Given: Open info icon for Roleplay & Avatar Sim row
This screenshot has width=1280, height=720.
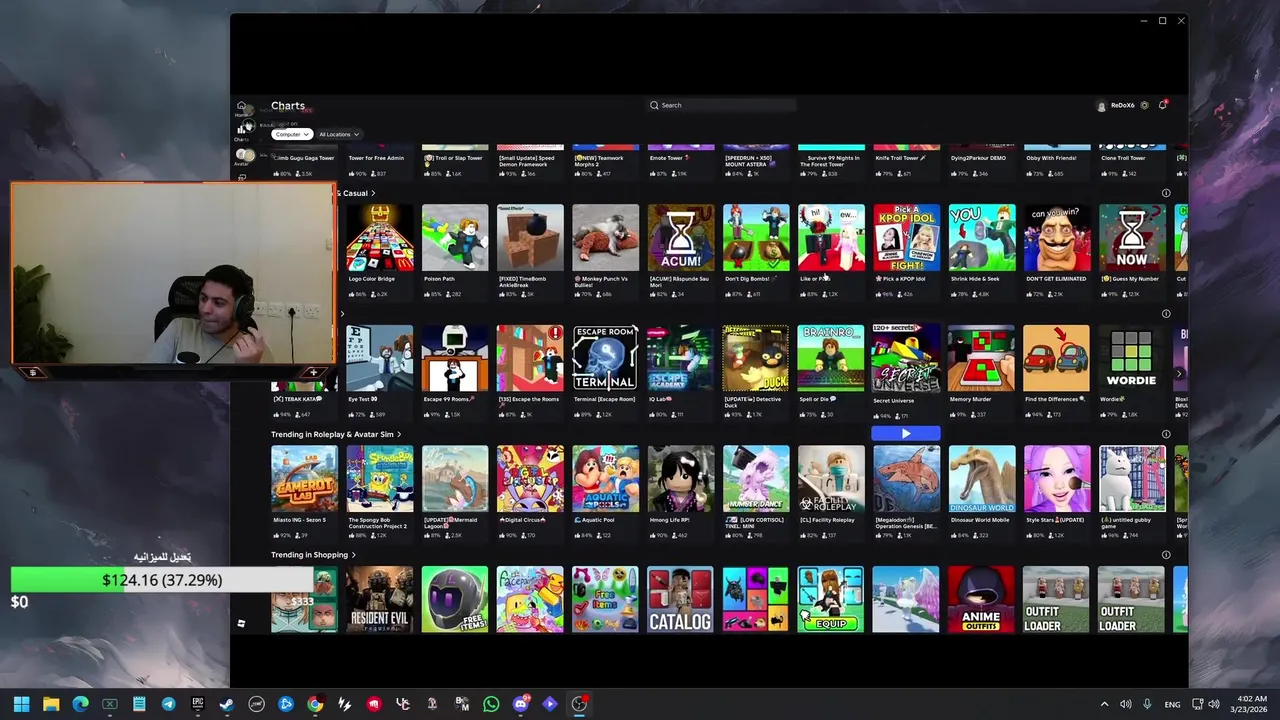Looking at the screenshot, I should click(x=1166, y=434).
